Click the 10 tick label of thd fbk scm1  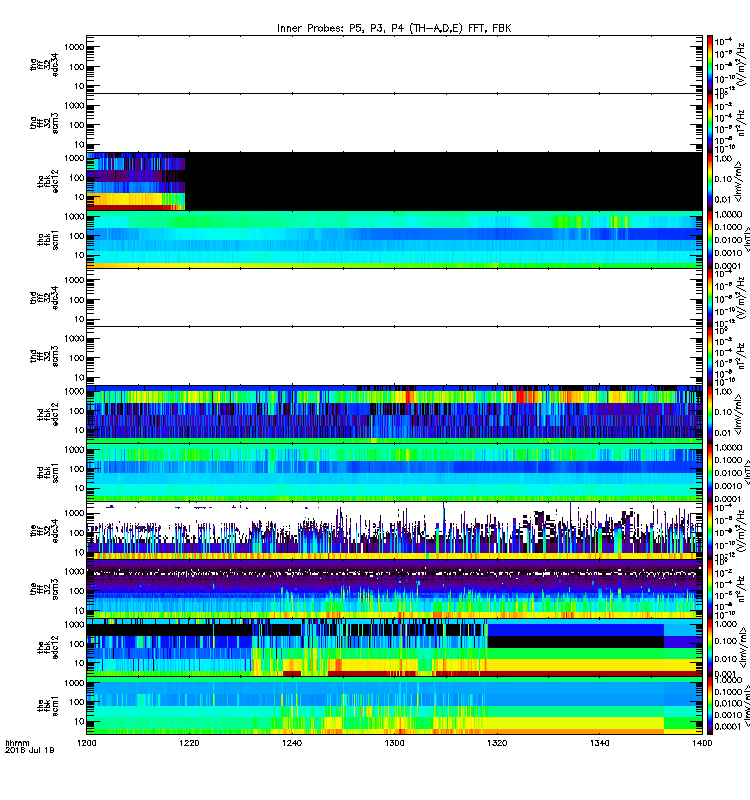coord(79,488)
